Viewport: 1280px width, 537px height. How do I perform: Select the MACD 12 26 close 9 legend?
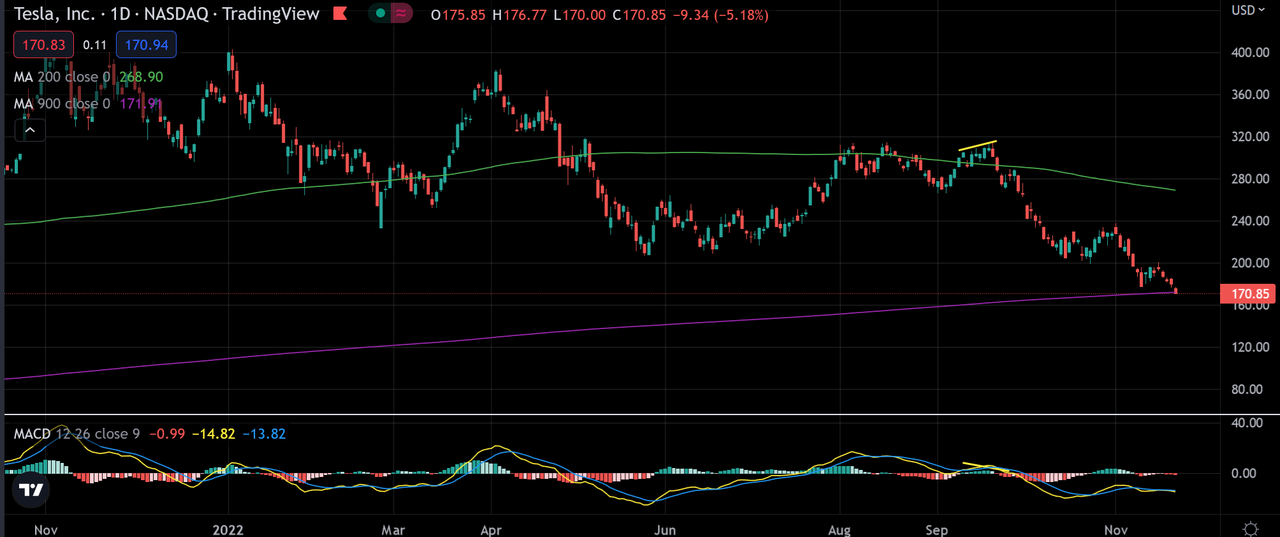[x=77, y=434]
